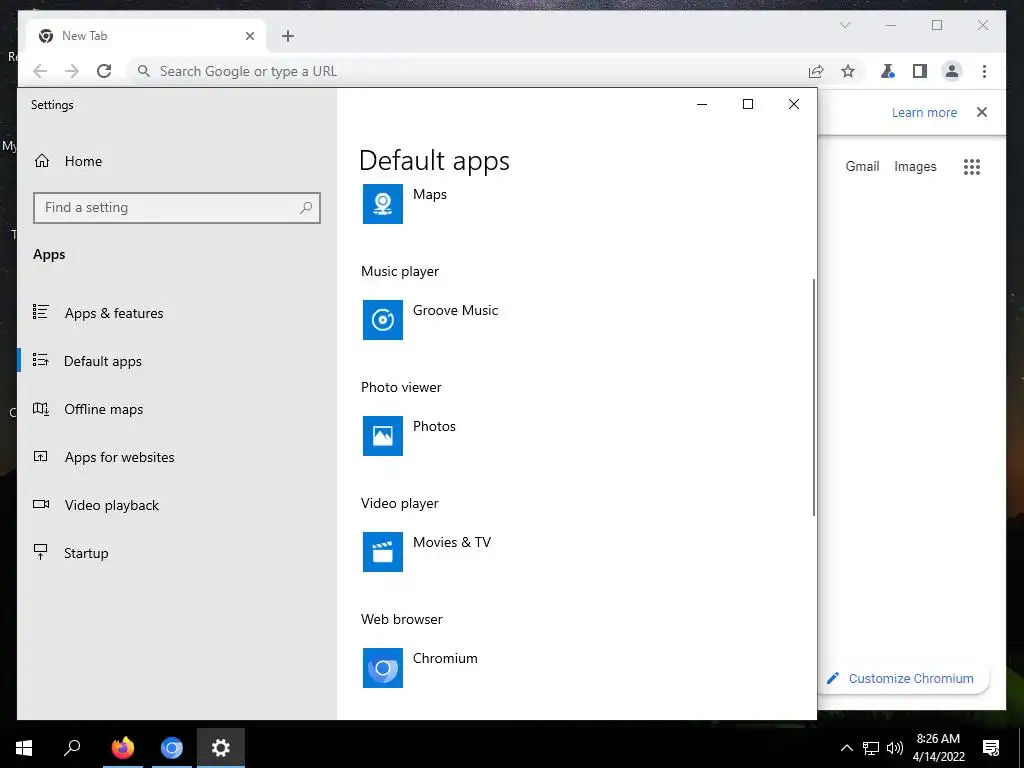Focus the Find a setting field
The image size is (1024, 768).
point(176,208)
